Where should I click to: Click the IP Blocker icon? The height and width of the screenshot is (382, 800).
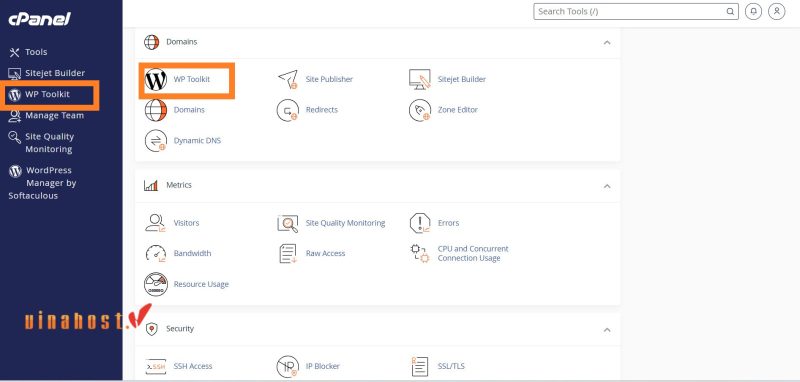coord(288,366)
